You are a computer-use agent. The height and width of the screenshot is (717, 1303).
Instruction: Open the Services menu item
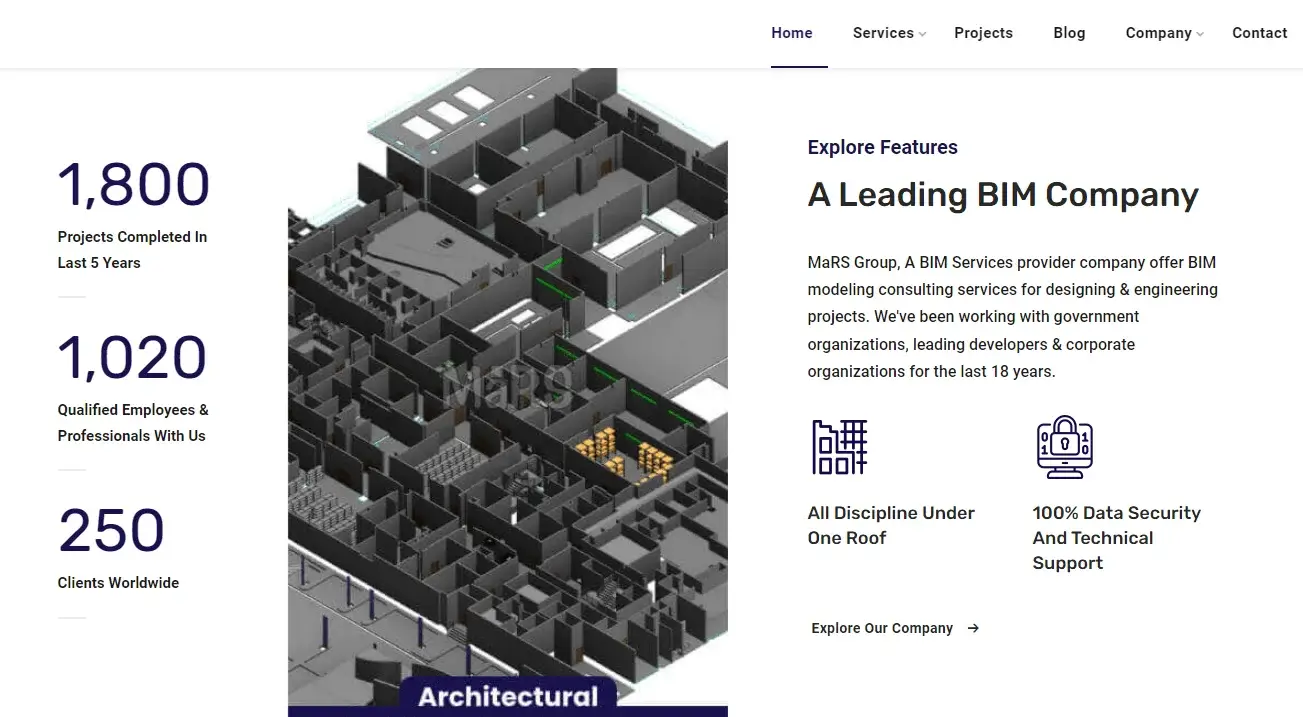click(883, 33)
